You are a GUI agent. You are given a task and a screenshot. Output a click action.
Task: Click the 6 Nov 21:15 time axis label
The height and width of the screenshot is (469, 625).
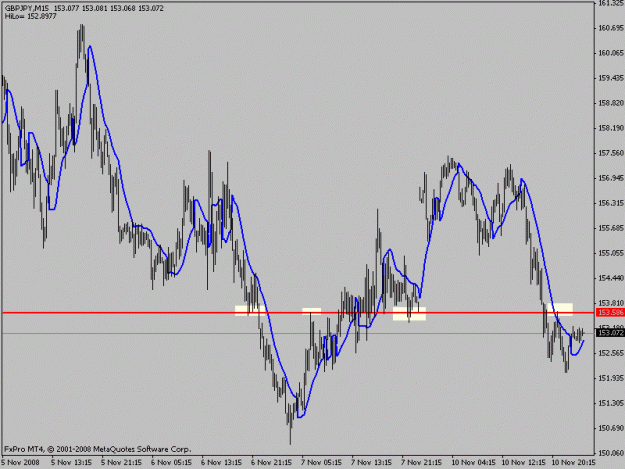(x=271, y=463)
